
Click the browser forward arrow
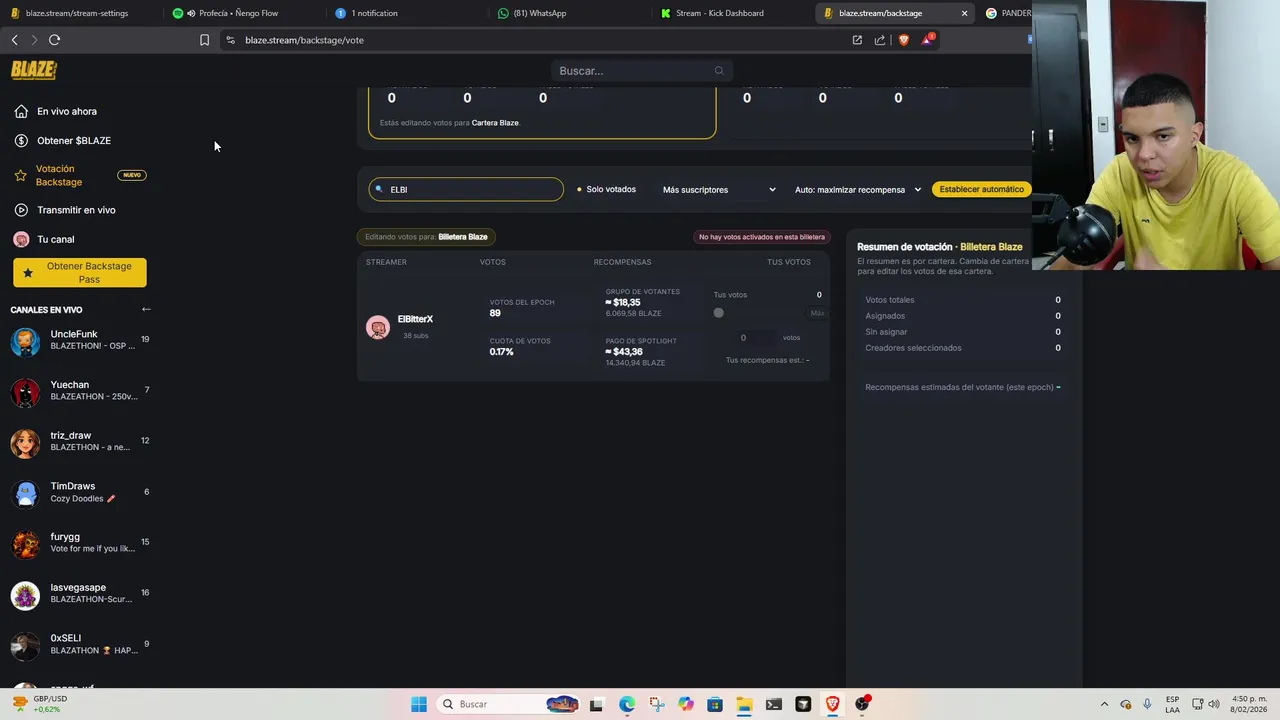34,40
